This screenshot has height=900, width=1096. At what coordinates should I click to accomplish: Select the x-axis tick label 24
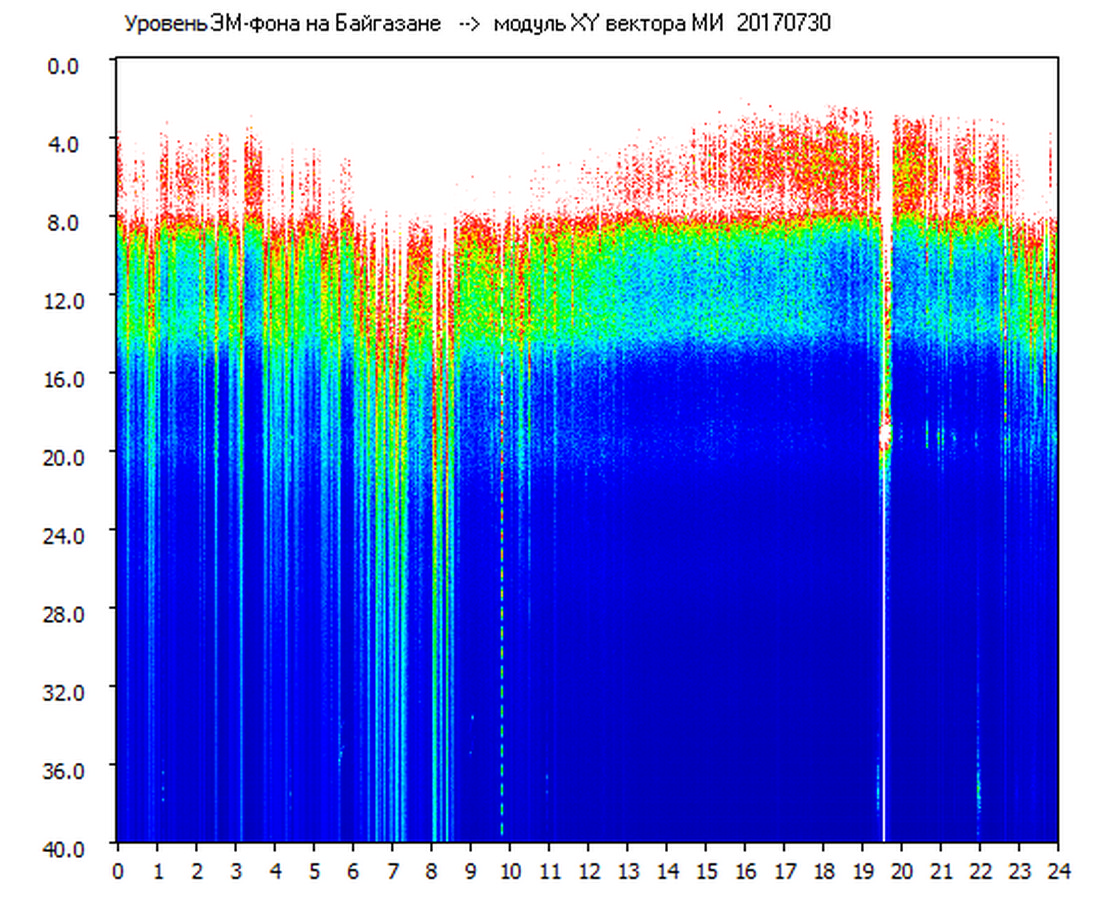pyautogui.click(x=1058, y=871)
